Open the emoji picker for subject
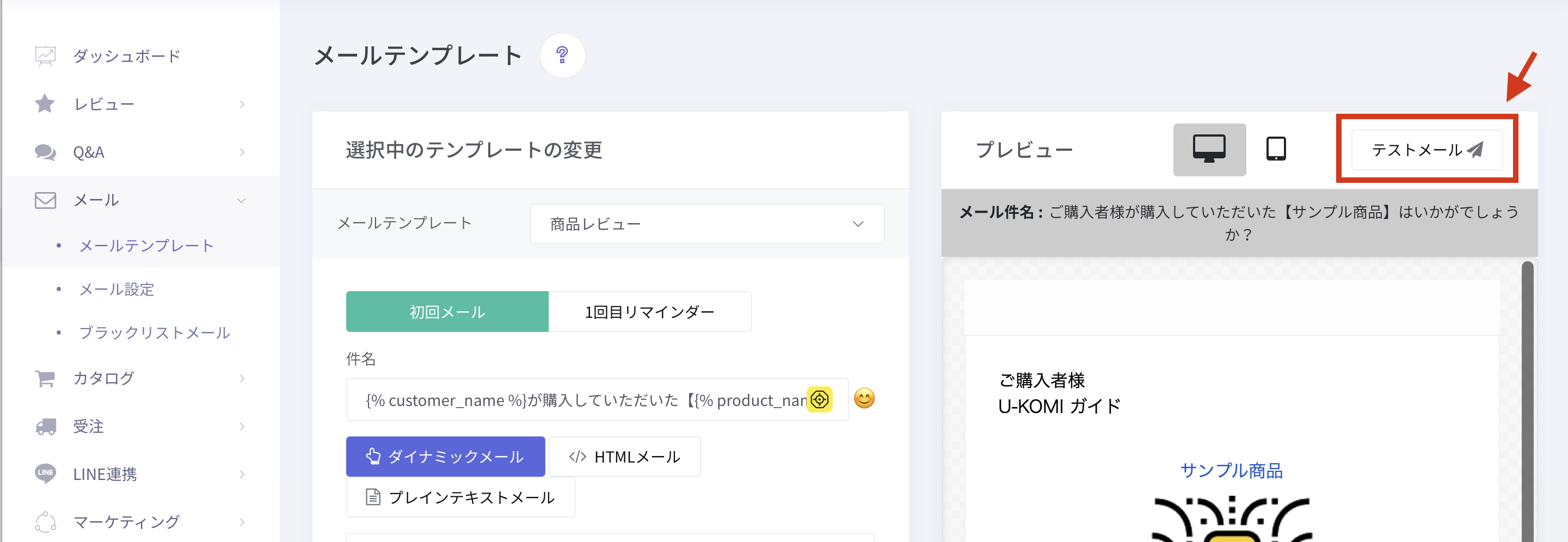This screenshot has width=1568, height=542. (x=864, y=399)
